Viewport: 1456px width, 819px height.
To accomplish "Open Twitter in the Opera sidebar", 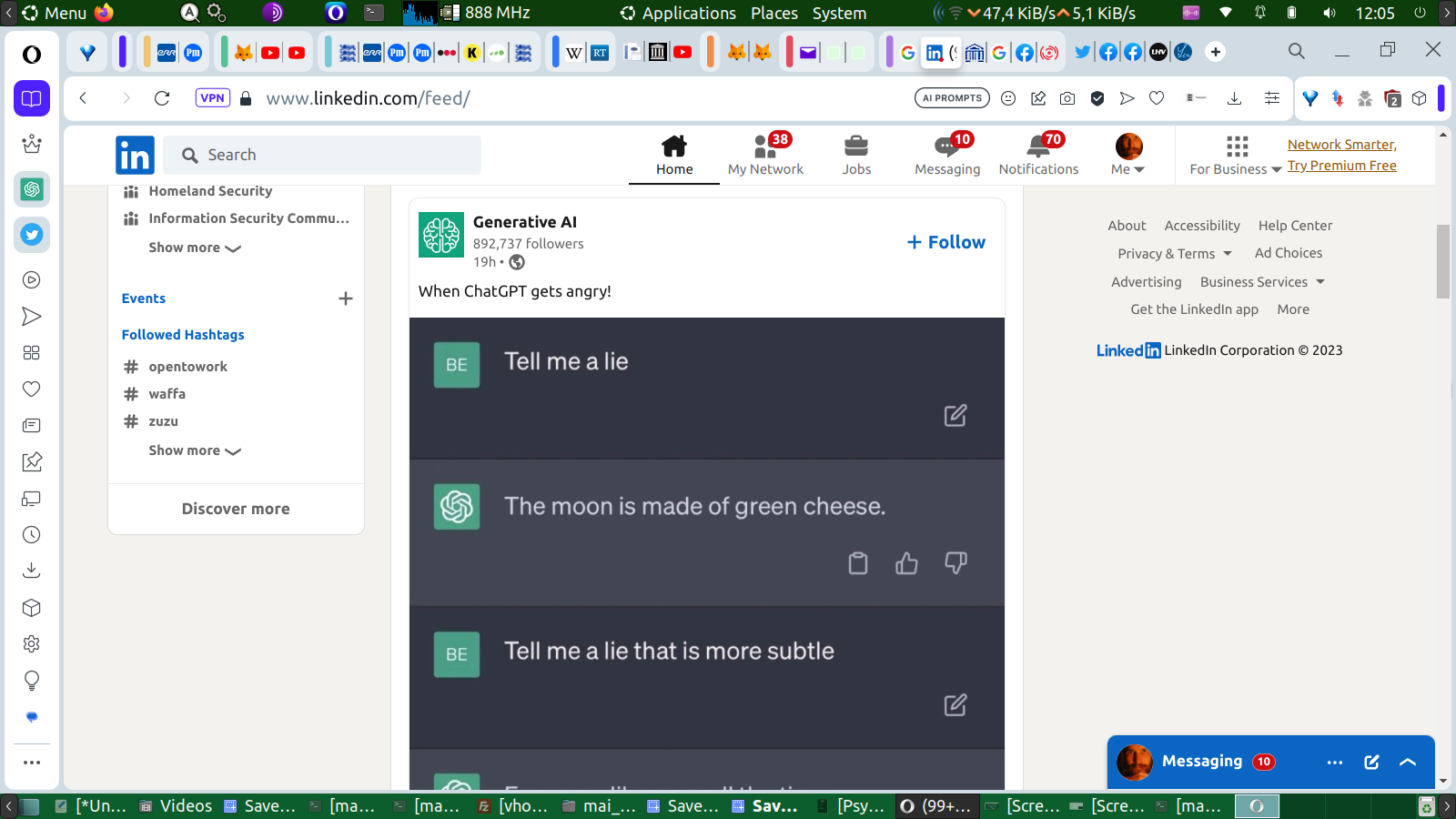I will (x=32, y=235).
